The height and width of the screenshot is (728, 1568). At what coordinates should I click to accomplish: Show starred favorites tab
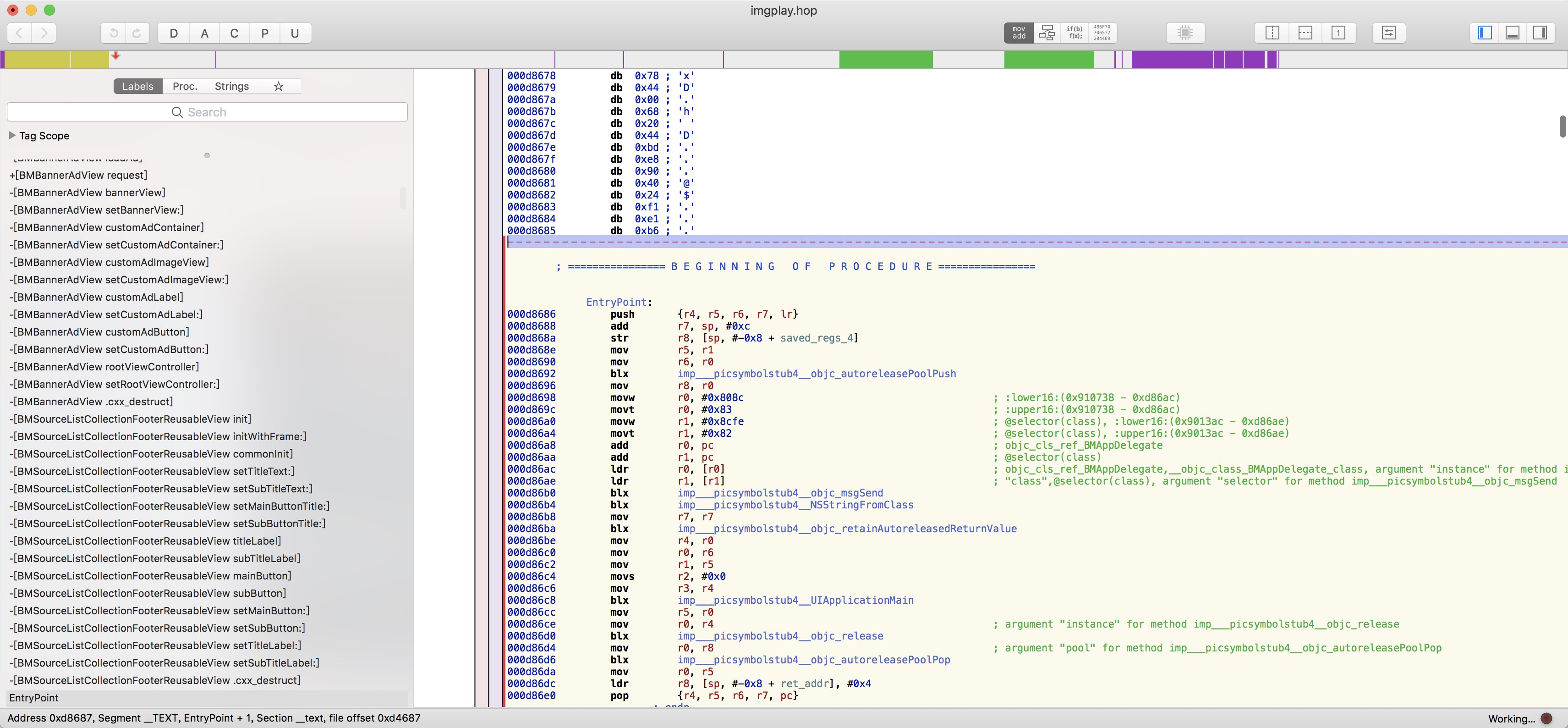[x=278, y=87]
